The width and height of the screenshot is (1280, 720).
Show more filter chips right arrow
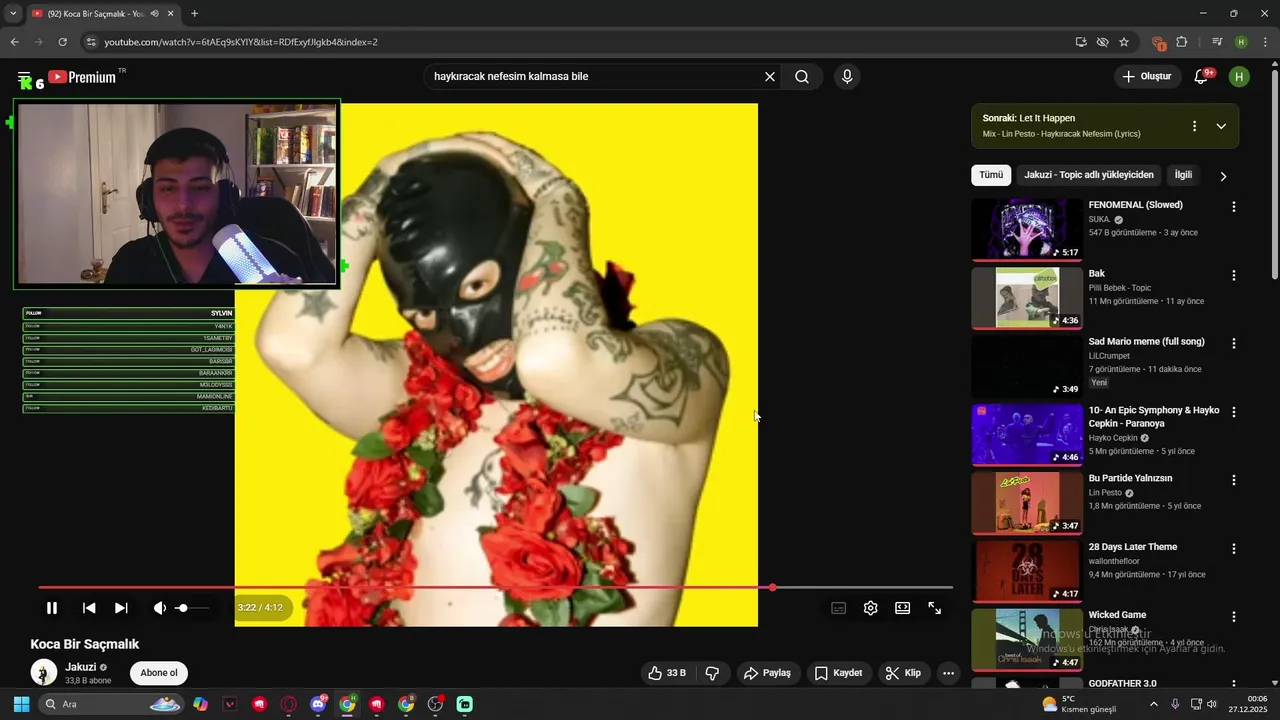click(x=1223, y=176)
